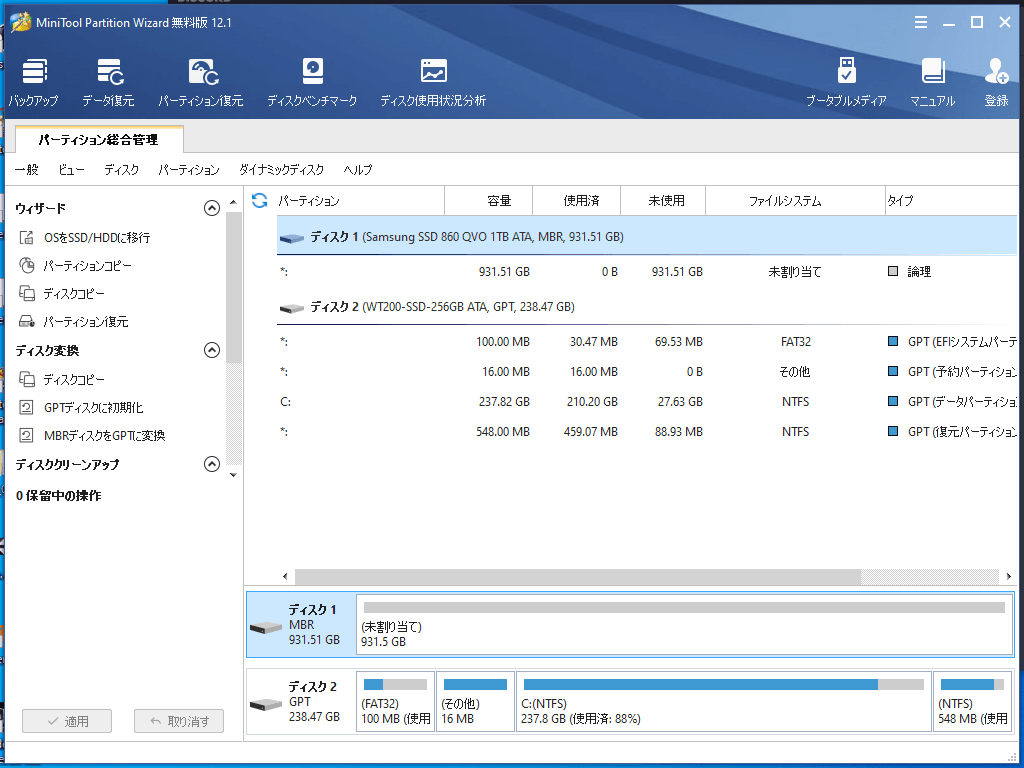Open the バックアップ backup tool
This screenshot has width=1024, height=768.
click(x=34, y=82)
